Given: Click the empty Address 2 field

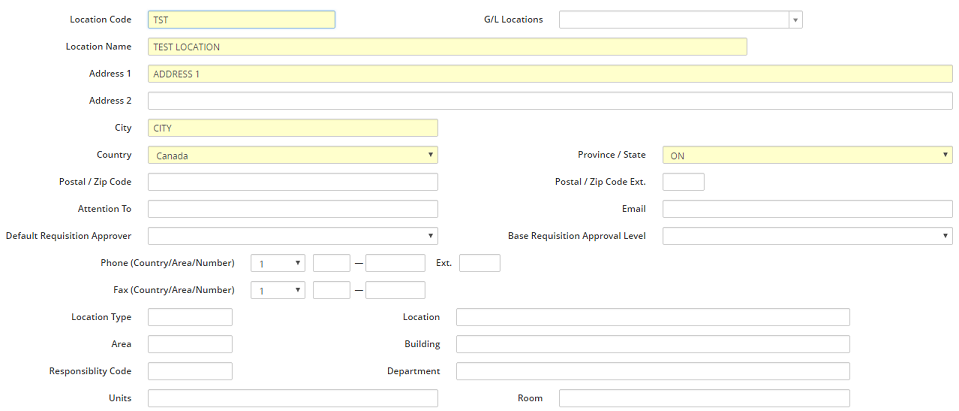Looking at the screenshot, I should [550, 100].
